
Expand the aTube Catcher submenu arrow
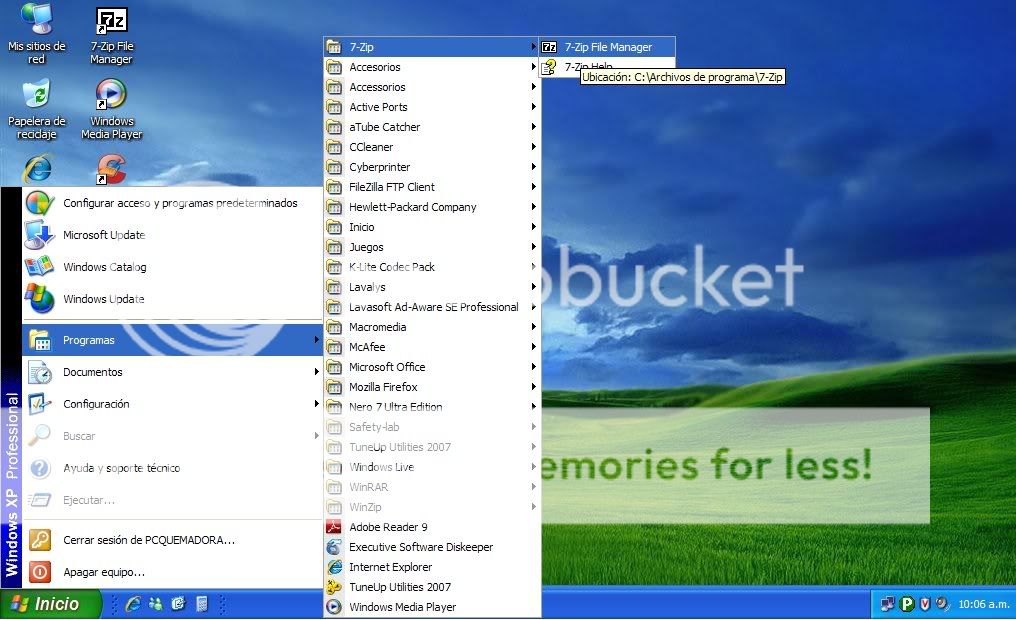[x=533, y=127]
